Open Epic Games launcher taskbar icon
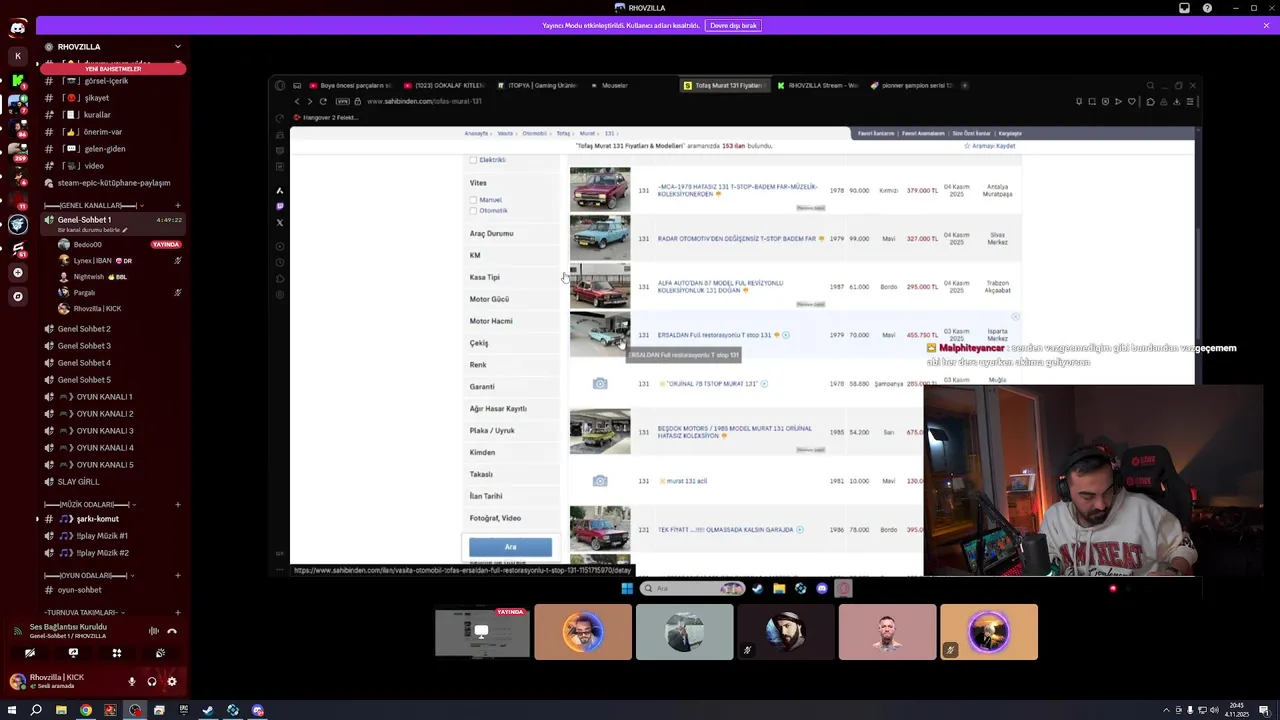The height and width of the screenshot is (720, 1280). pyautogui.click(x=183, y=710)
